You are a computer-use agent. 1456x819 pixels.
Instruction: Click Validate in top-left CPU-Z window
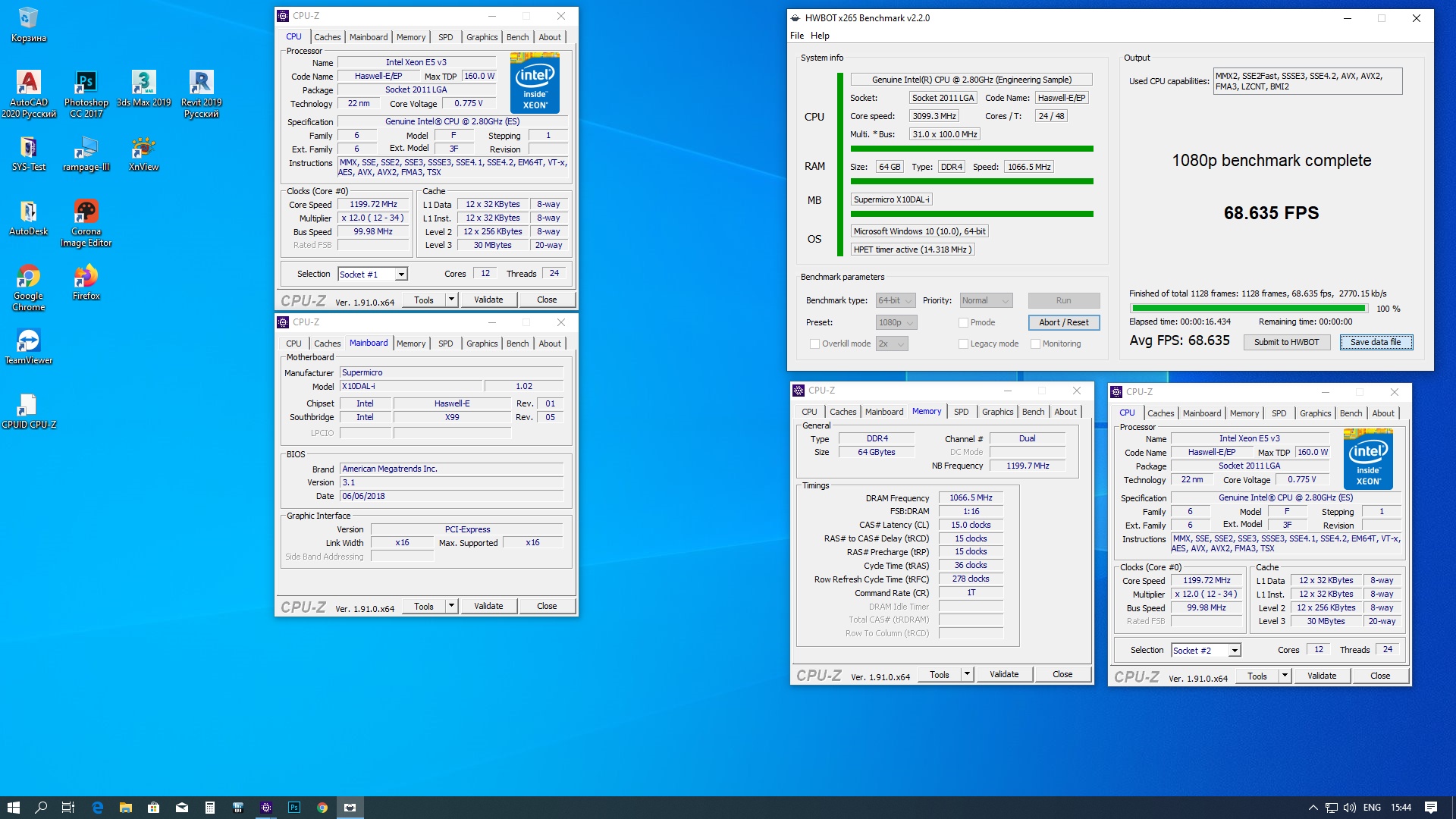488,300
